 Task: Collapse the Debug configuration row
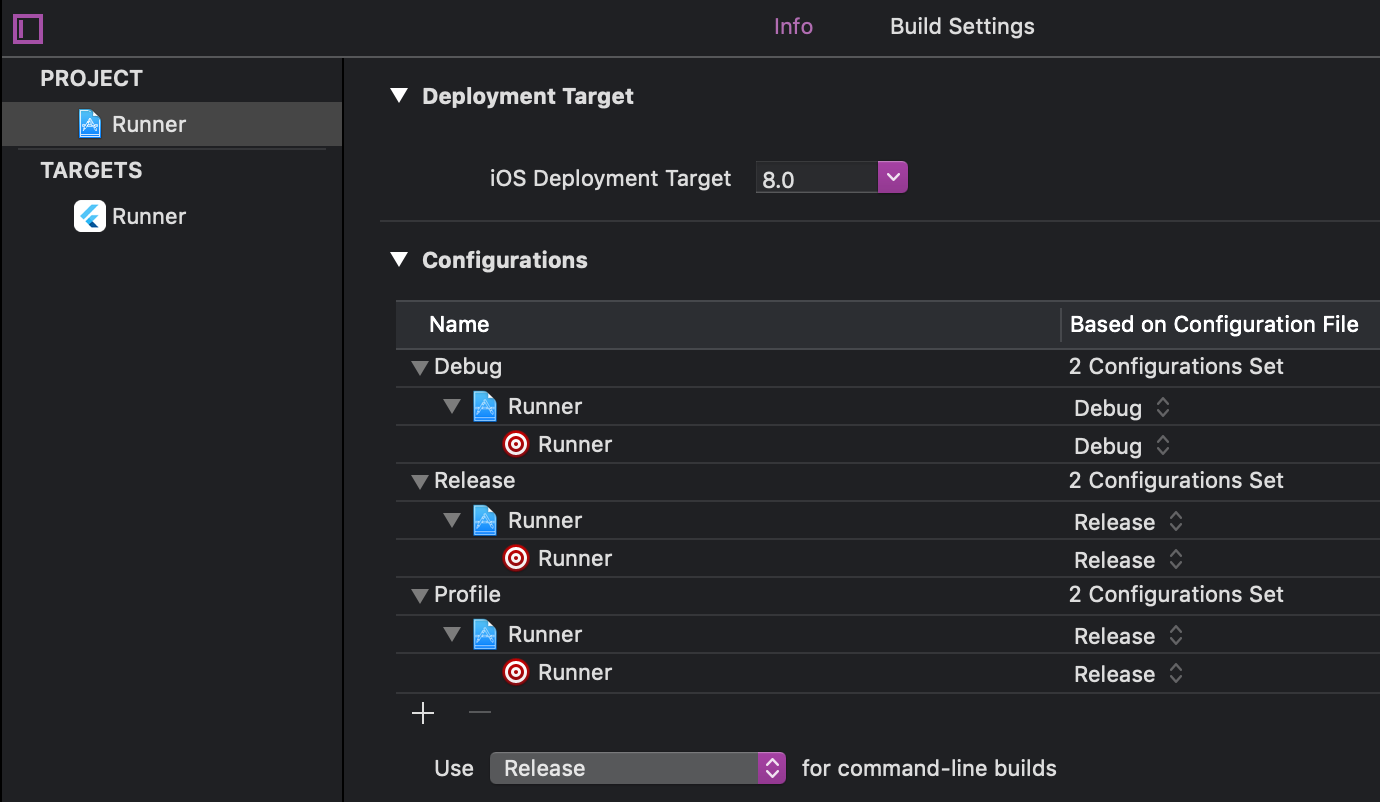420,367
